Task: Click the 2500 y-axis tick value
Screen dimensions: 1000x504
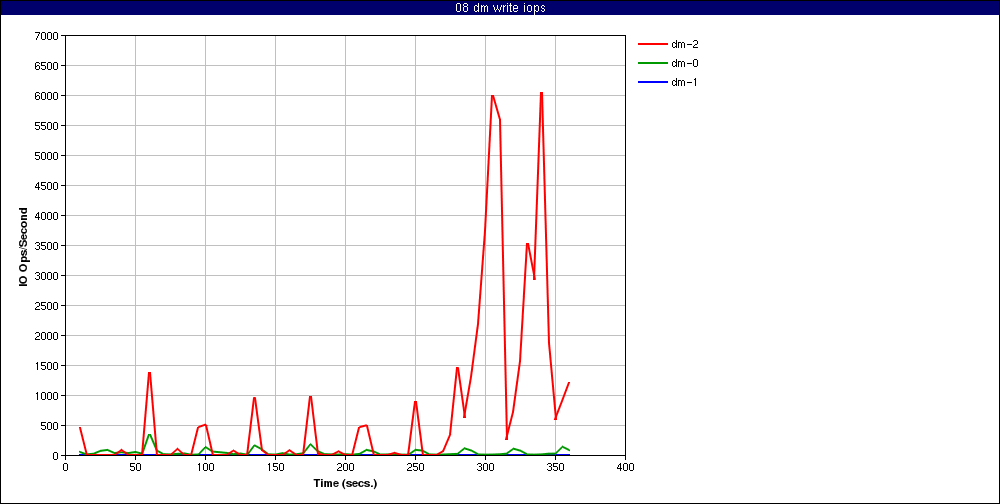Action: point(46,306)
